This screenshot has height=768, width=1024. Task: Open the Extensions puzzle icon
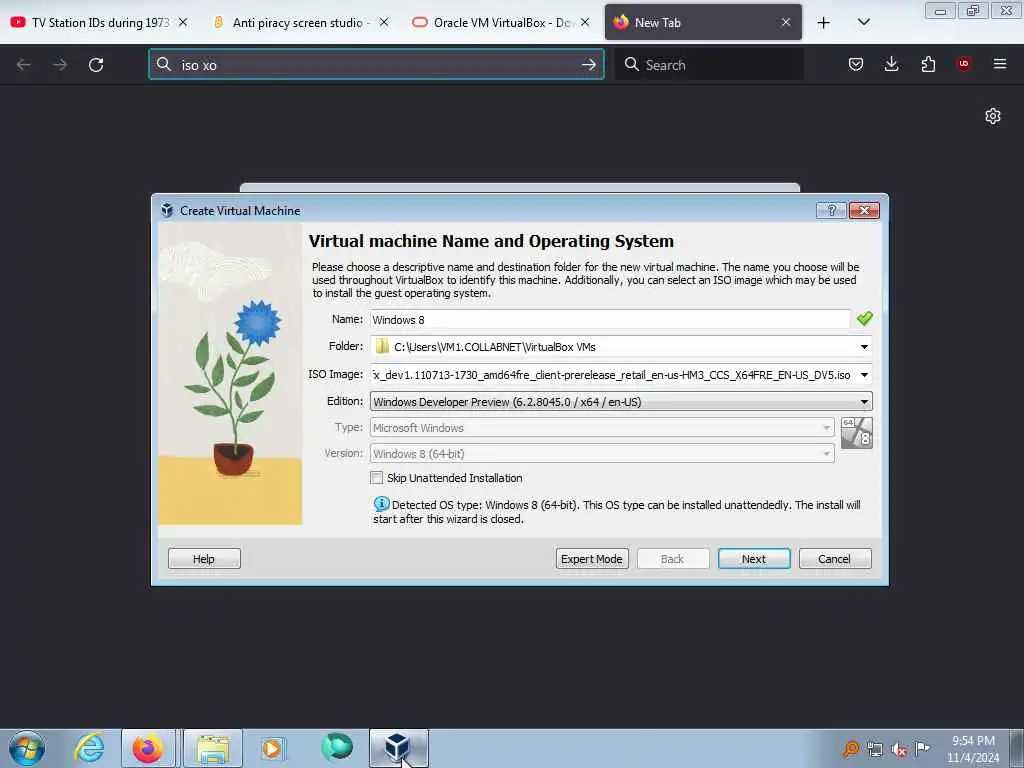[x=928, y=64]
